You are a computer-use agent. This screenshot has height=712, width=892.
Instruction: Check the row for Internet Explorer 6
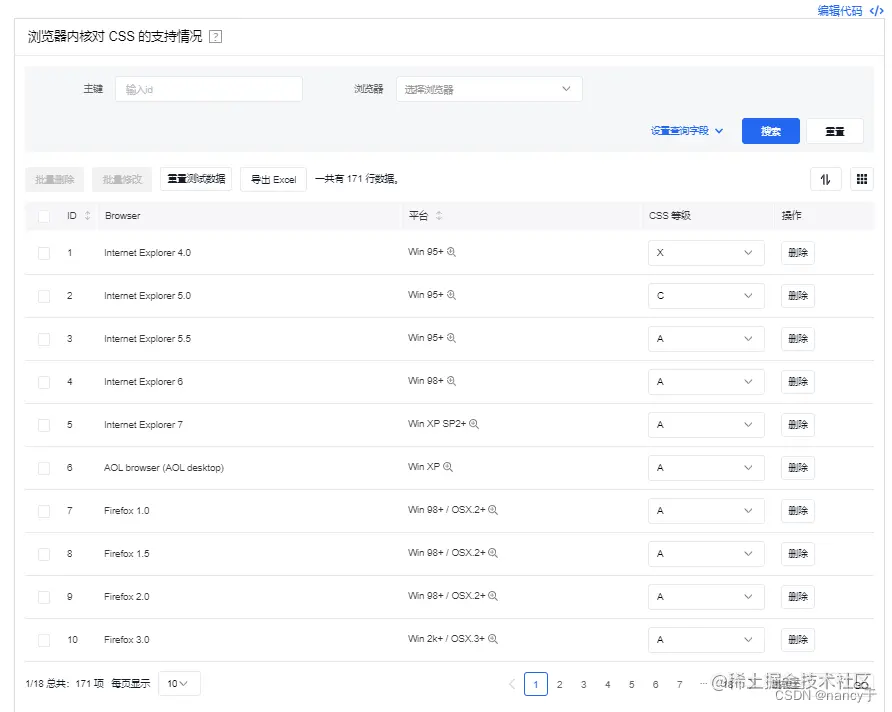coord(44,382)
